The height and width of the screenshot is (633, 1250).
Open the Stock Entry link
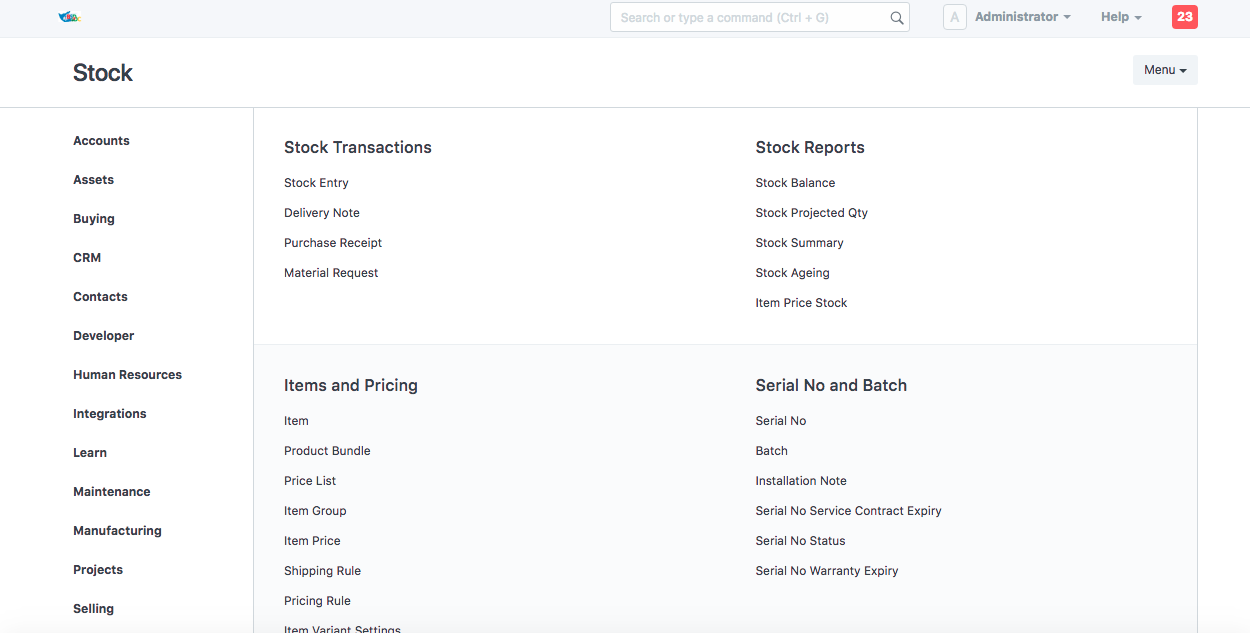tap(316, 183)
